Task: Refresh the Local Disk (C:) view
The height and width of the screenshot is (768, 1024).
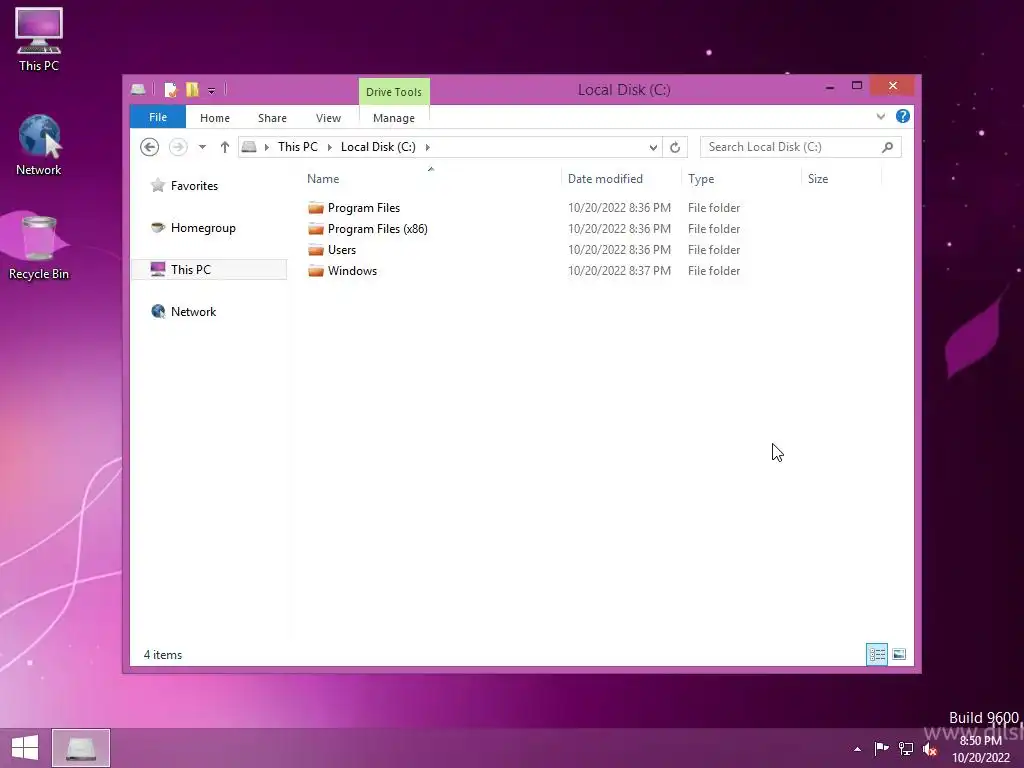Action: tap(675, 148)
